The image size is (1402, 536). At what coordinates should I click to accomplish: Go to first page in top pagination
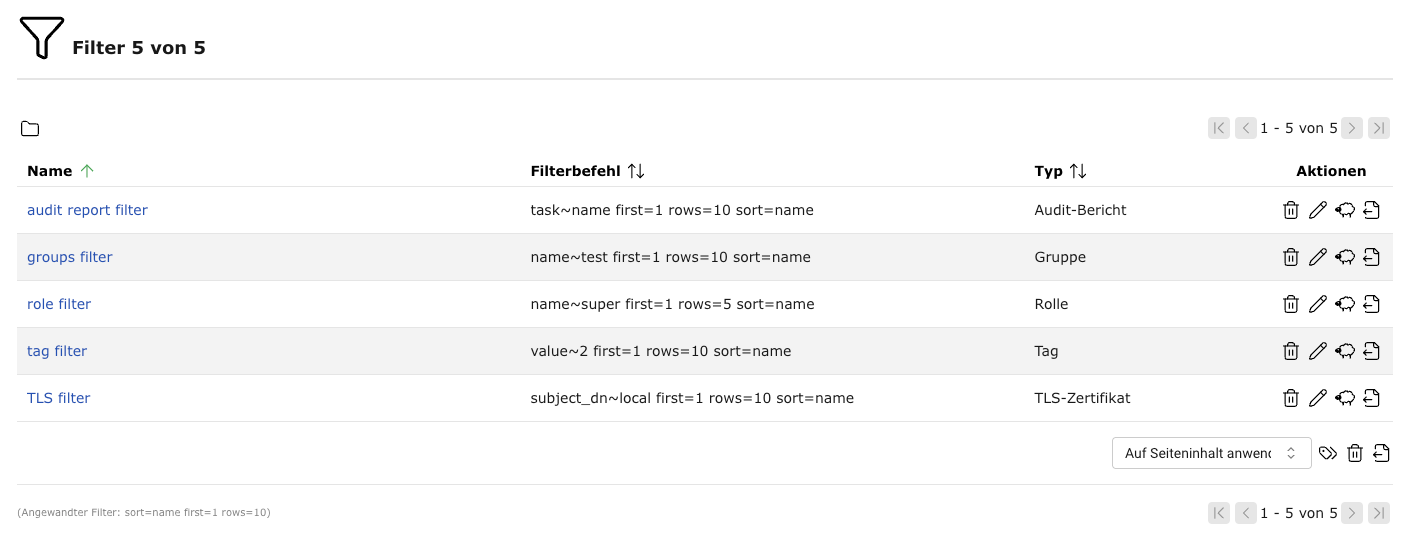tap(1218, 128)
